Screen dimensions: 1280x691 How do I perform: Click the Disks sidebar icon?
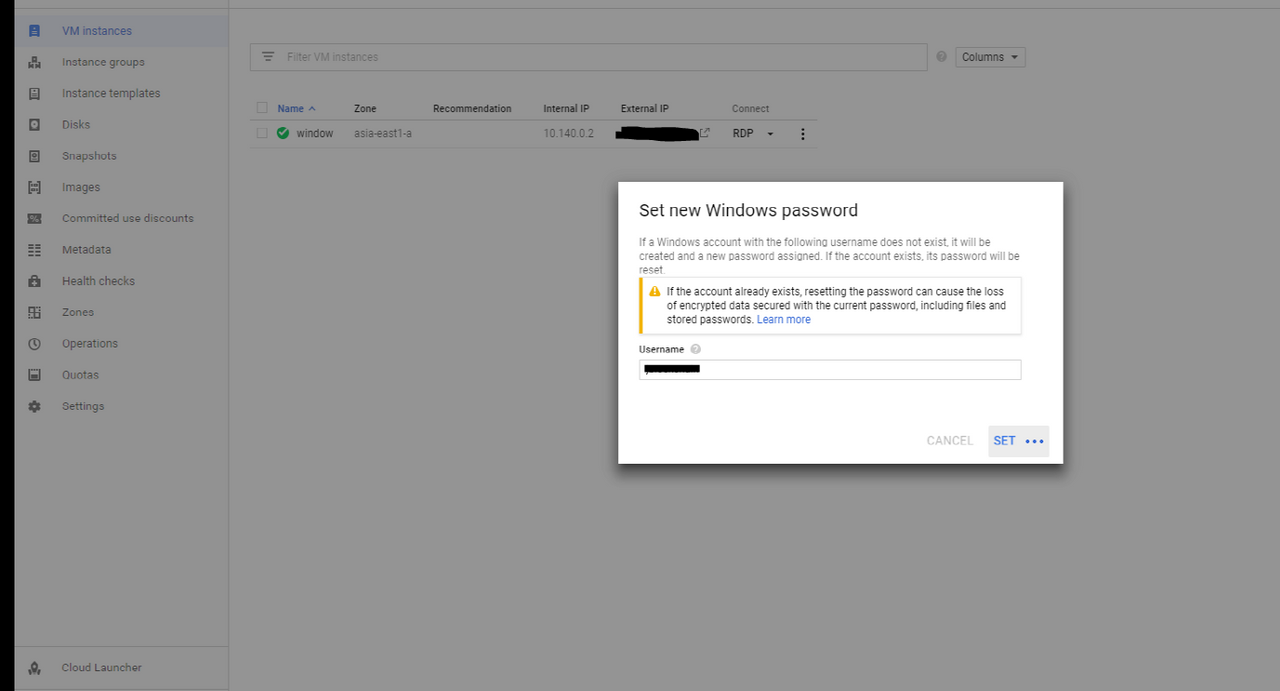35,125
